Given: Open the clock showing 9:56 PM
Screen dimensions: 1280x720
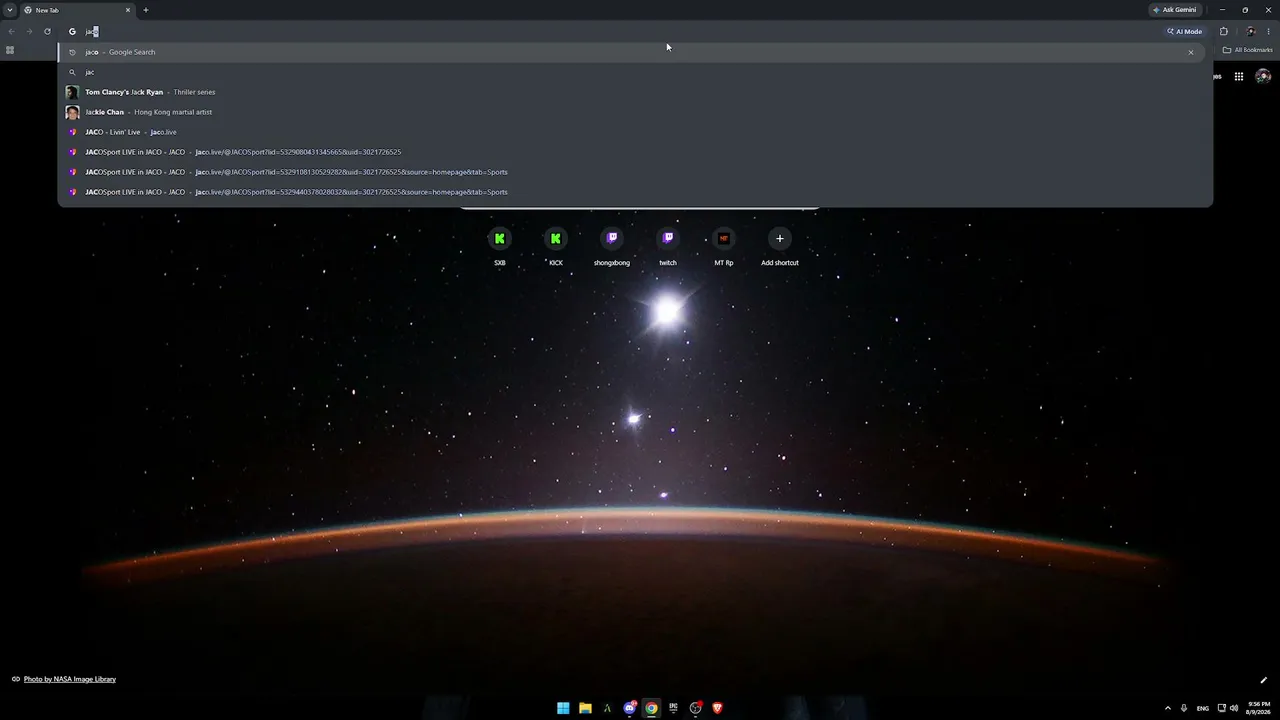Looking at the screenshot, I should coord(1259,708).
